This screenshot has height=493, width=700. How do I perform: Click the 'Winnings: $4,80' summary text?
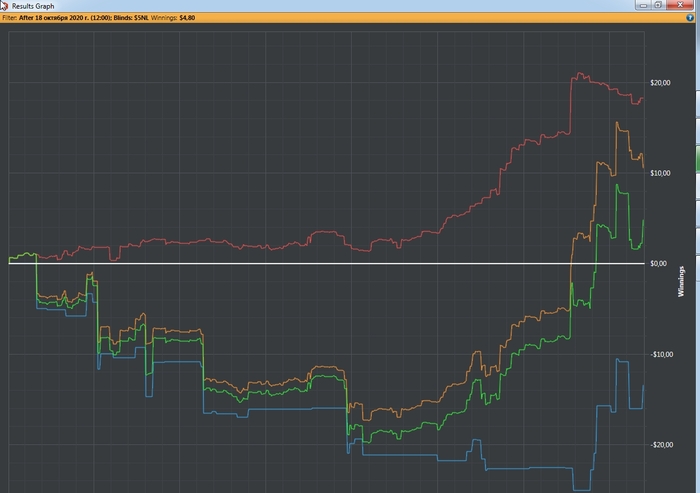click(173, 18)
